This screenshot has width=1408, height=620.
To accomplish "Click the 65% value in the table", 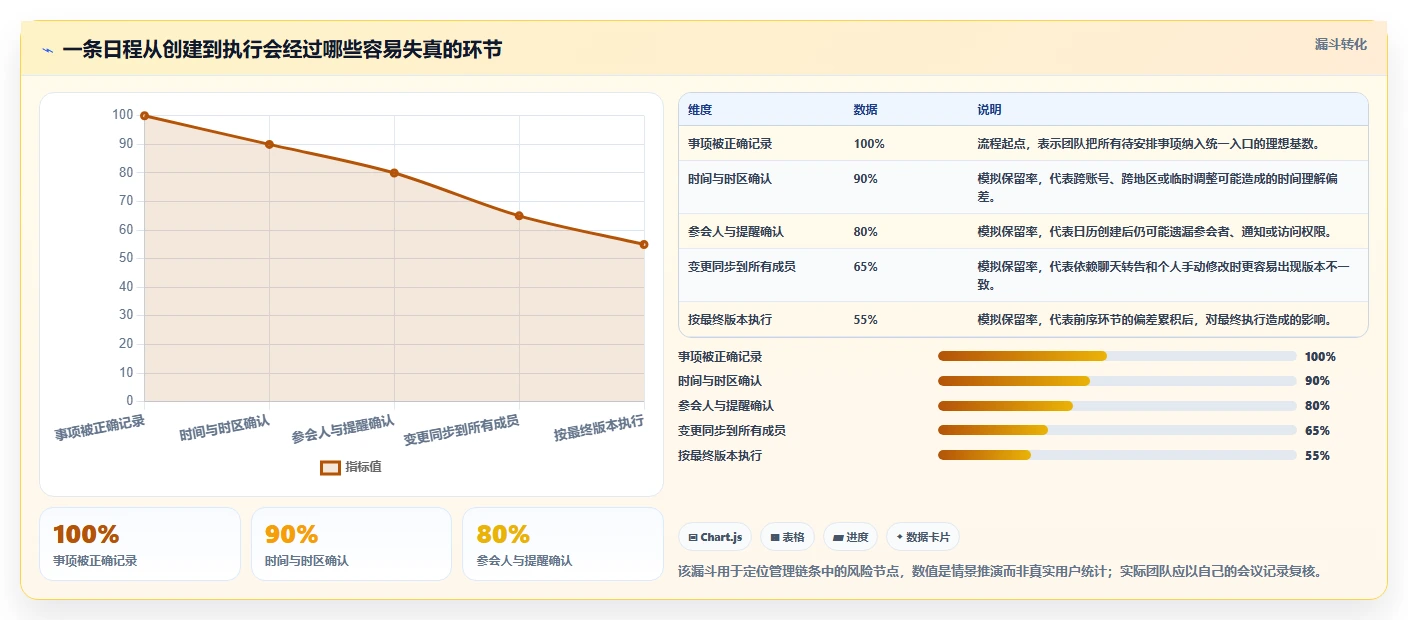I will [866, 266].
